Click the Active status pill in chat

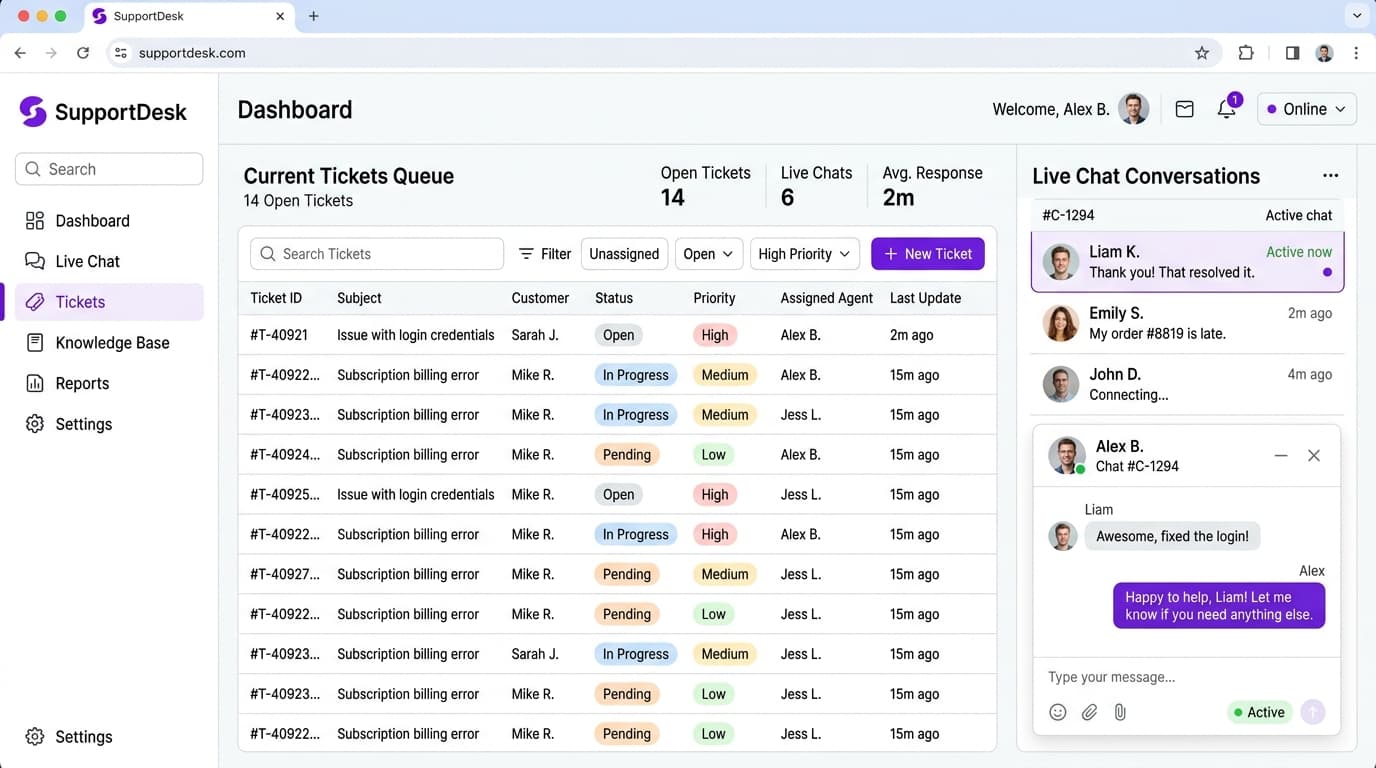click(x=1259, y=712)
